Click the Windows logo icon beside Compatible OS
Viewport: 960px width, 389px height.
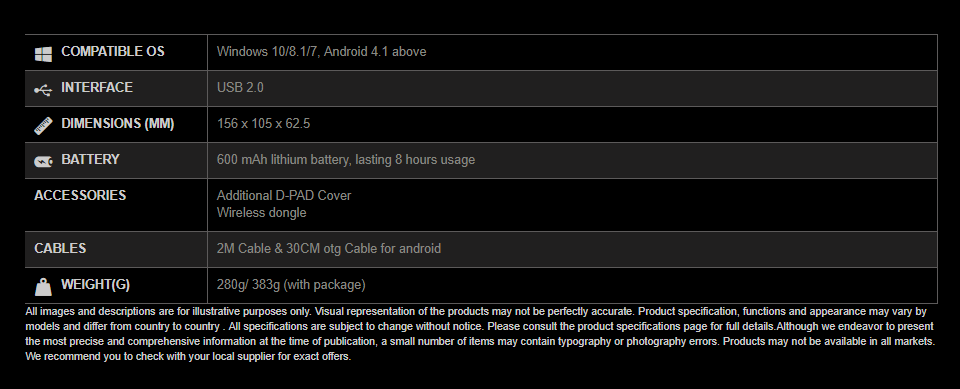(43, 54)
